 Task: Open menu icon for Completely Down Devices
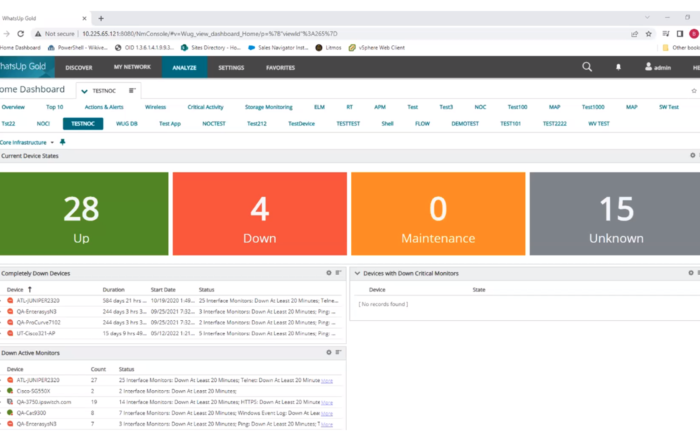pos(338,273)
